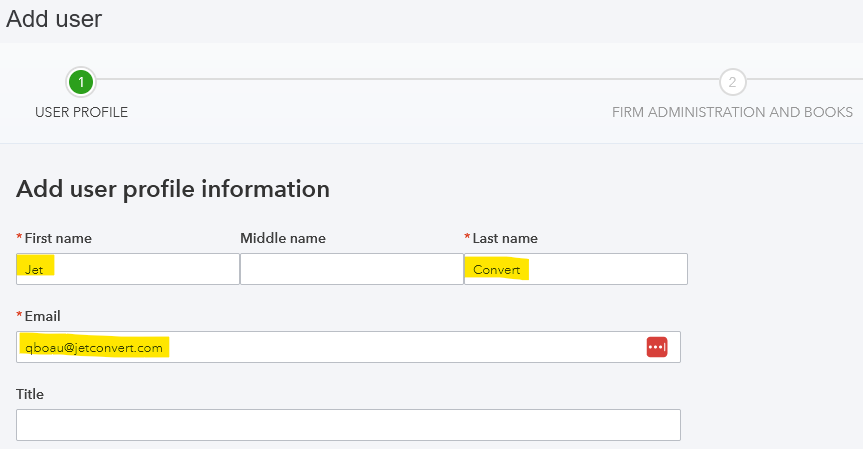Click the green step 1 circle
The height and width of the screenshot is (449, 863).
tap(81, 82)
